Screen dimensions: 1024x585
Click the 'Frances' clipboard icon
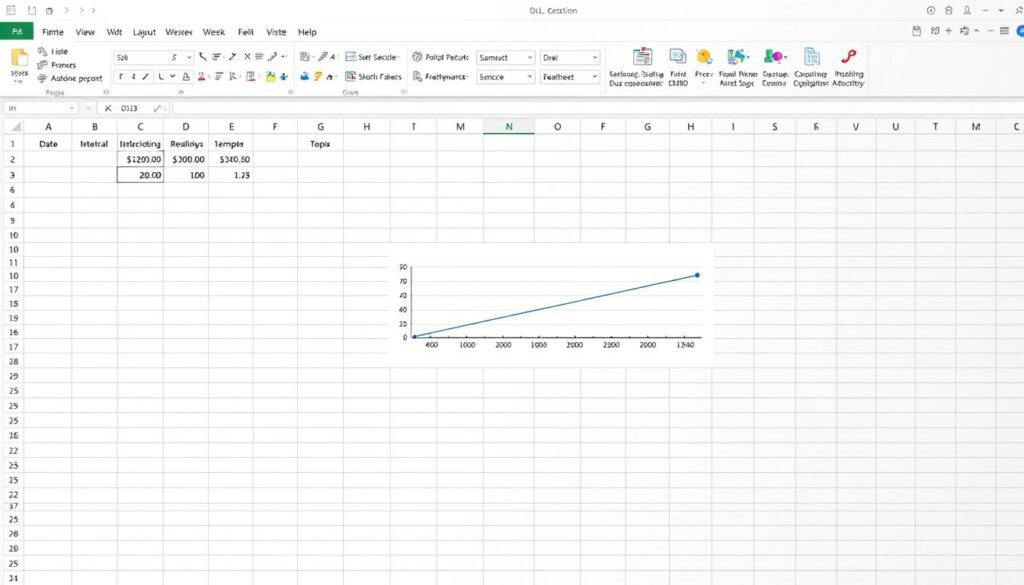(x=42, y=65)
